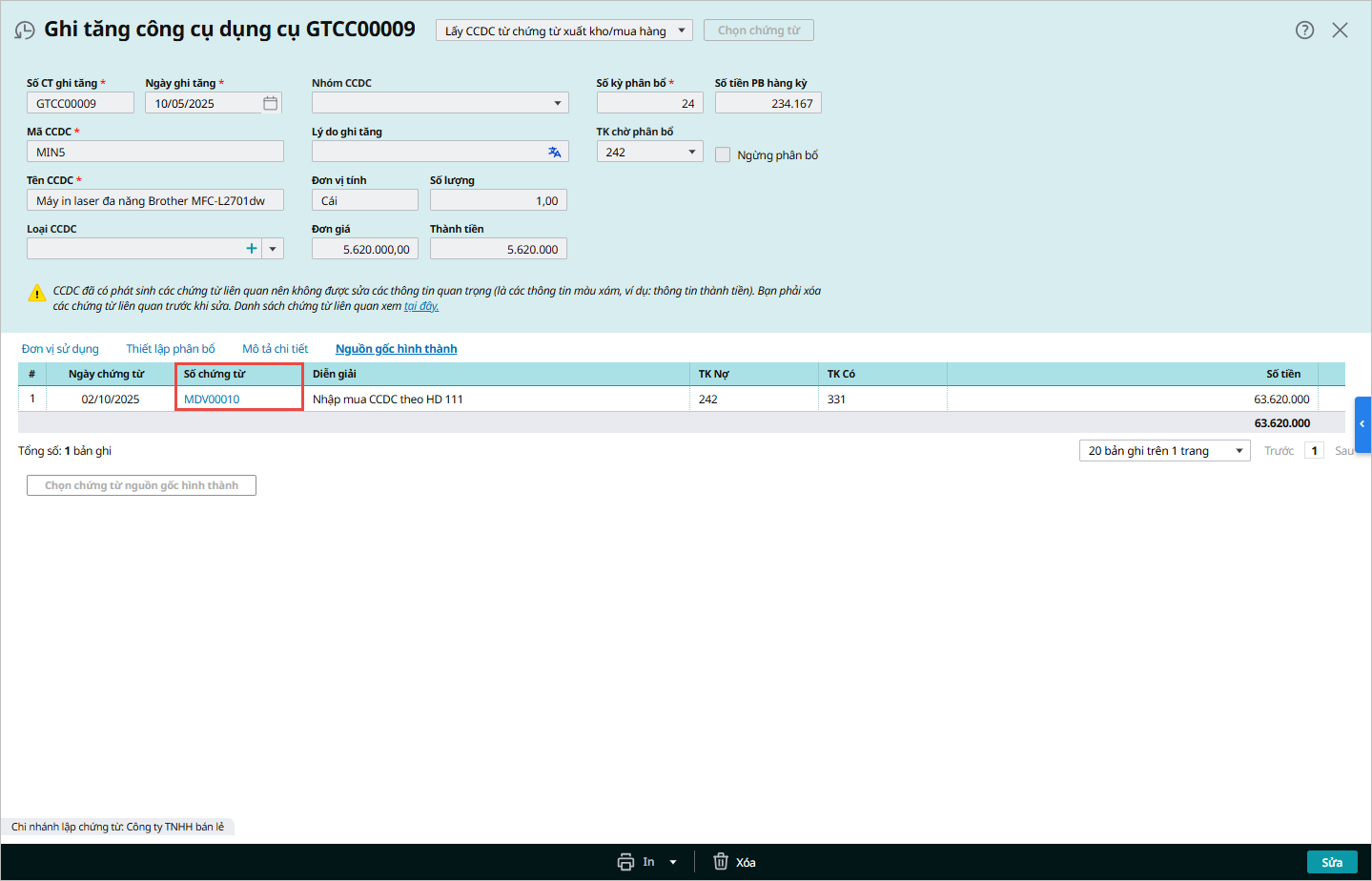This screenshot has height=881, width=1372.
Task: Click the translate icon in Lý do ghi tăng
Action: click(x=554, y=153)
